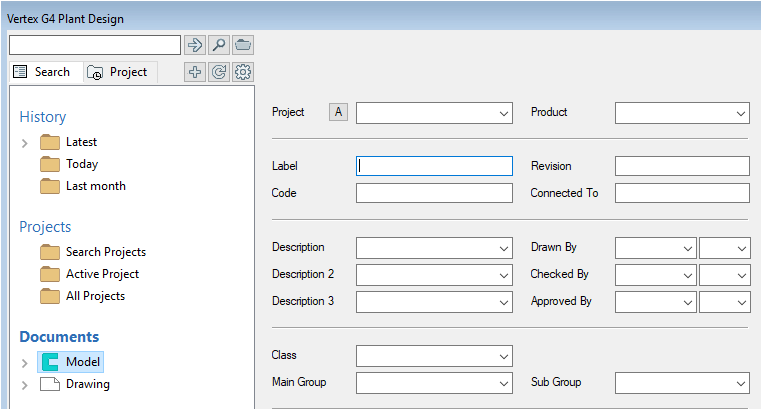The width and height of the screenshot is (761, 409).
Task: Expand the Latest history folder
Action: [24, 143]
